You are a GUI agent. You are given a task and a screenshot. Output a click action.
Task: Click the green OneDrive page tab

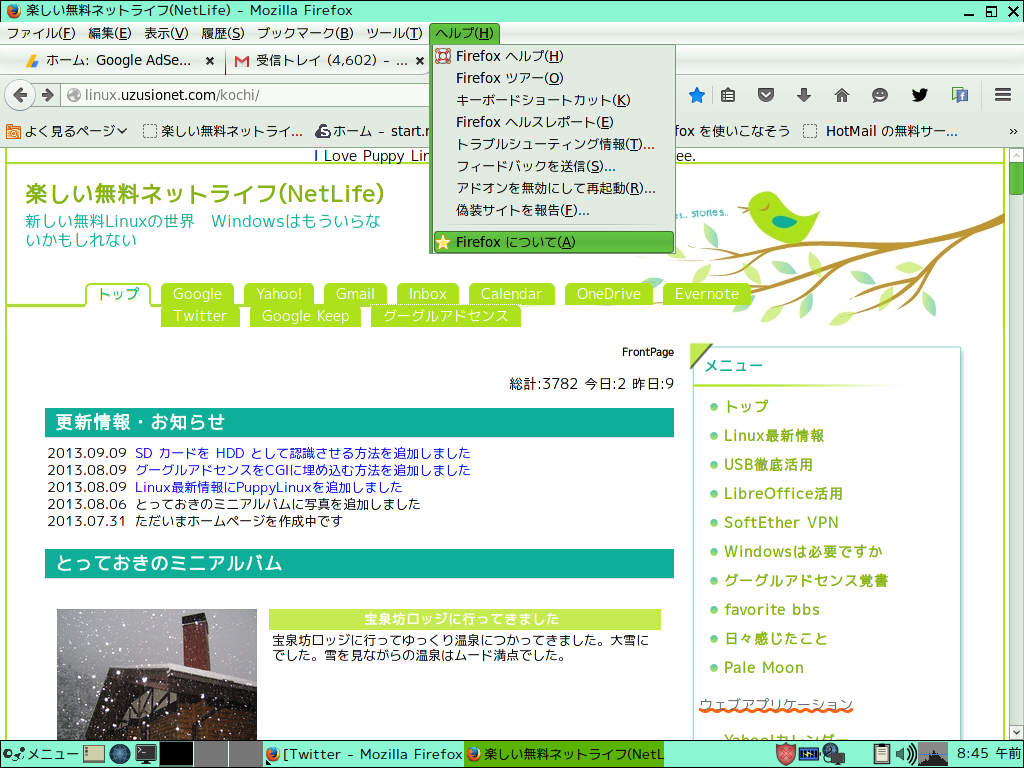(609, 295)
